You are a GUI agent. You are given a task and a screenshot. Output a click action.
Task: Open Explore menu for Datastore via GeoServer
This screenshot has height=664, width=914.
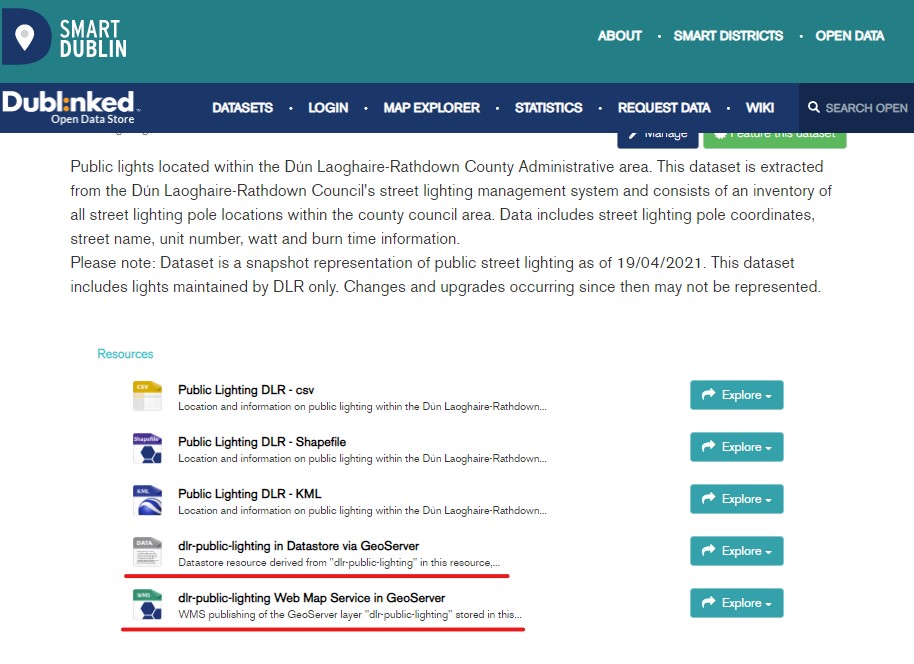pyautogui.click(x=736, y=551)
